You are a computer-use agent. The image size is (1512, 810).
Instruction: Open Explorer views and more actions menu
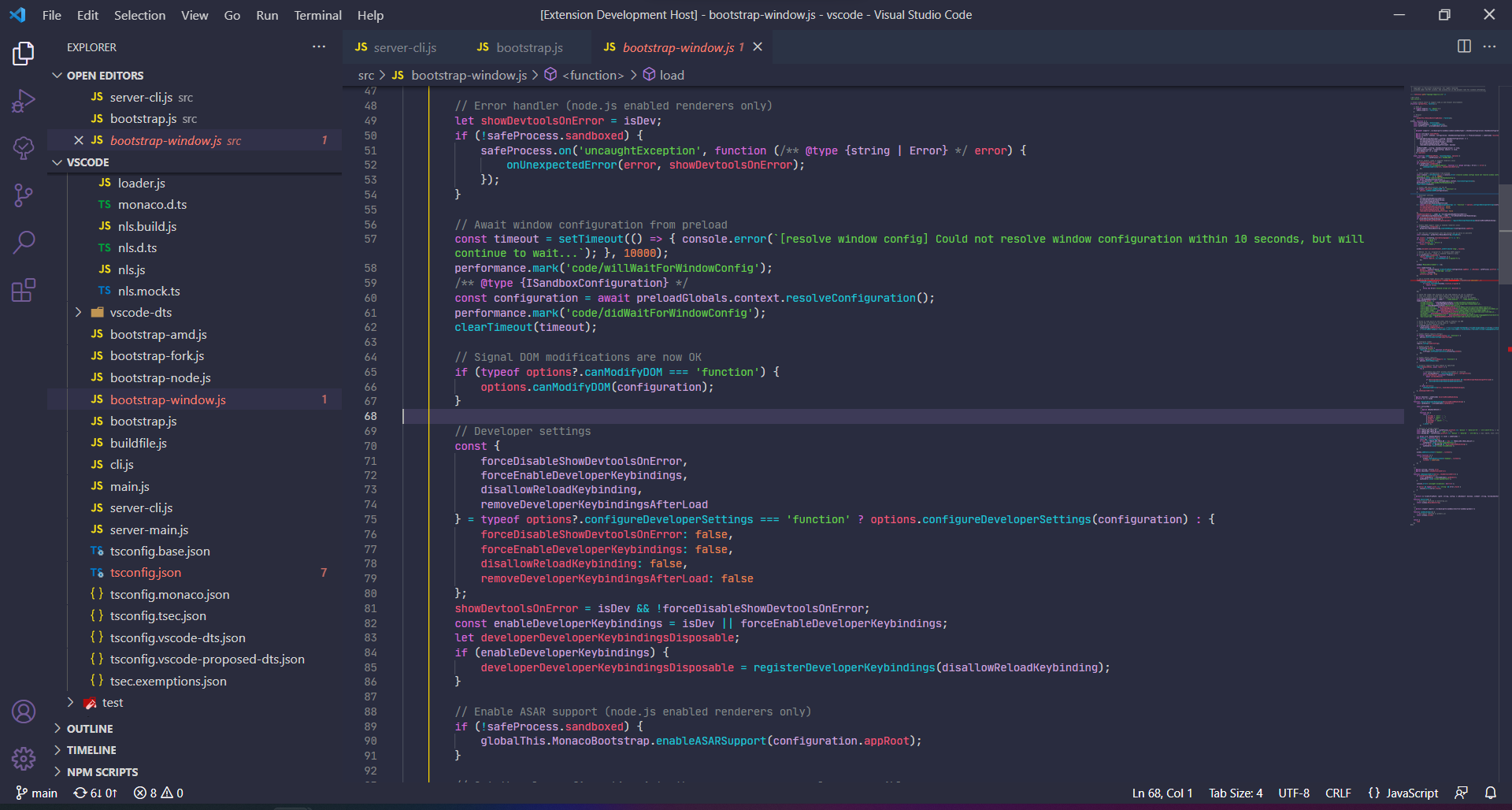(319, 47)
